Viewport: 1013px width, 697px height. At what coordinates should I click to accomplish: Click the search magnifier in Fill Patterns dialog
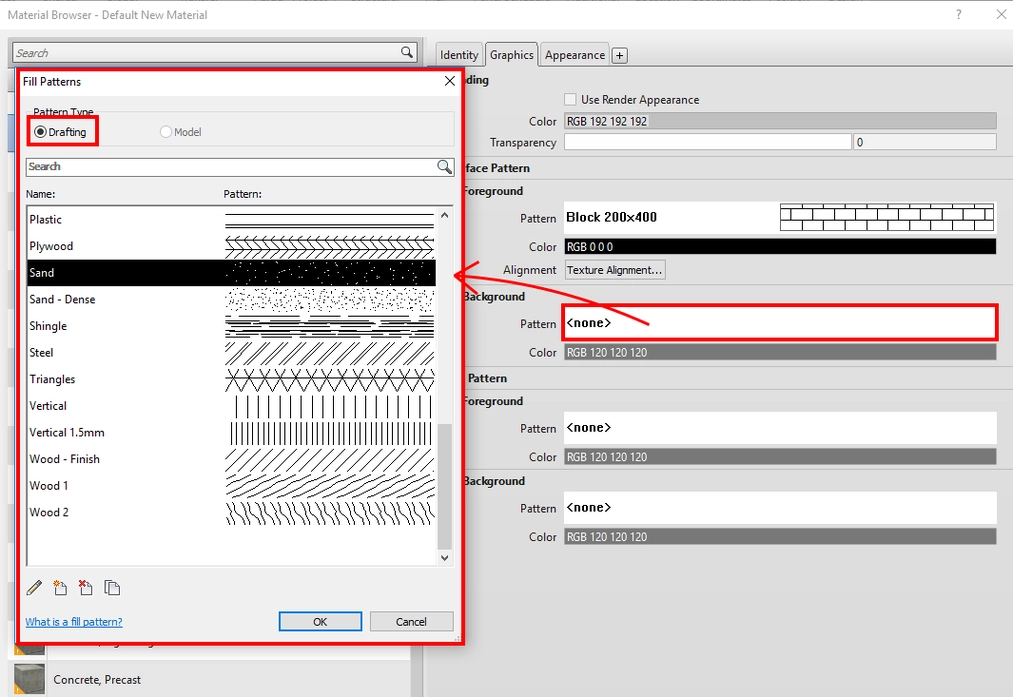pyautogui.click(x=444, y=167)
